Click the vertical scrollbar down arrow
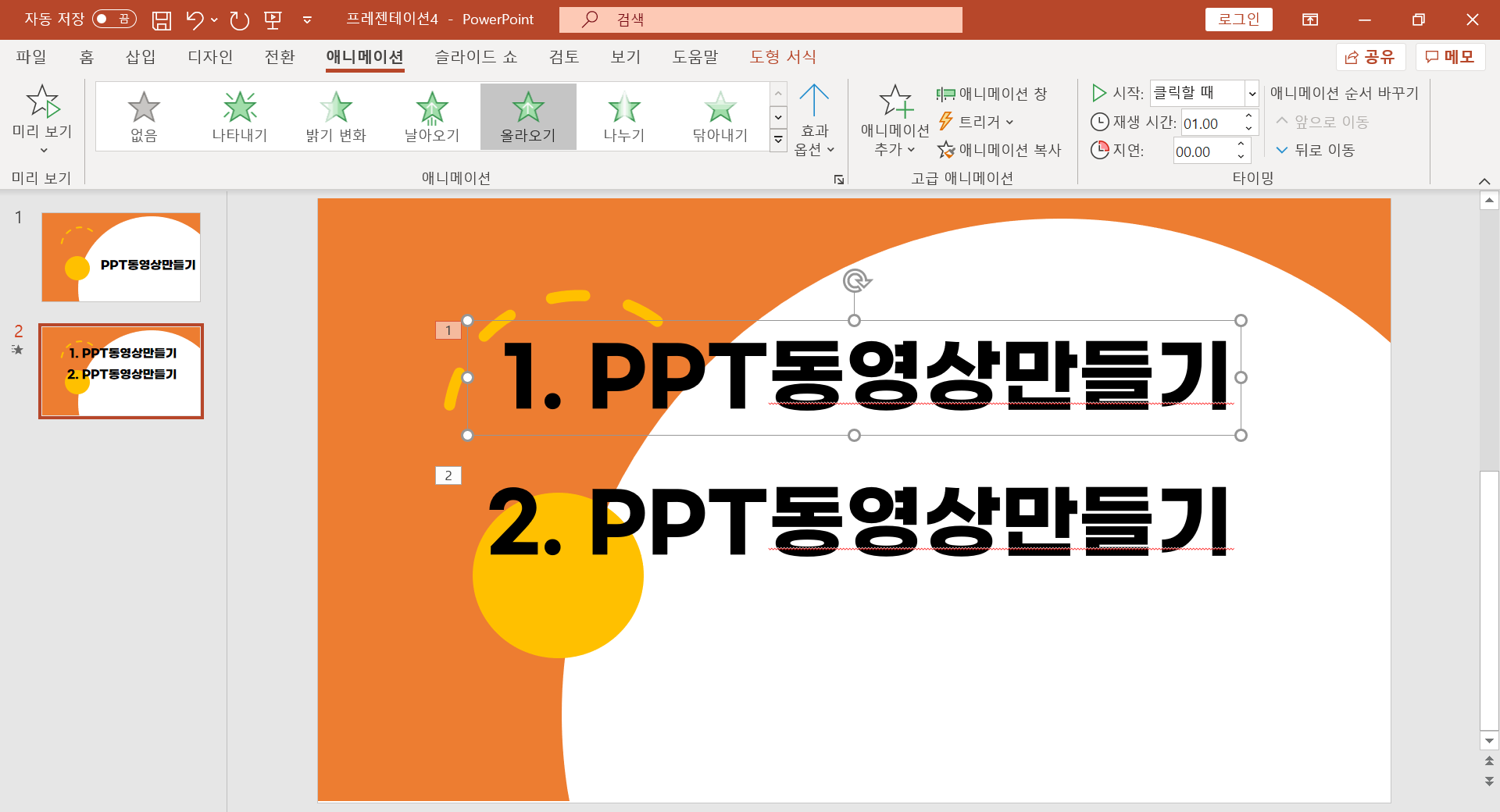Image resolution: width=1500 pixels, height=812 pixels. pos(1489,740)
